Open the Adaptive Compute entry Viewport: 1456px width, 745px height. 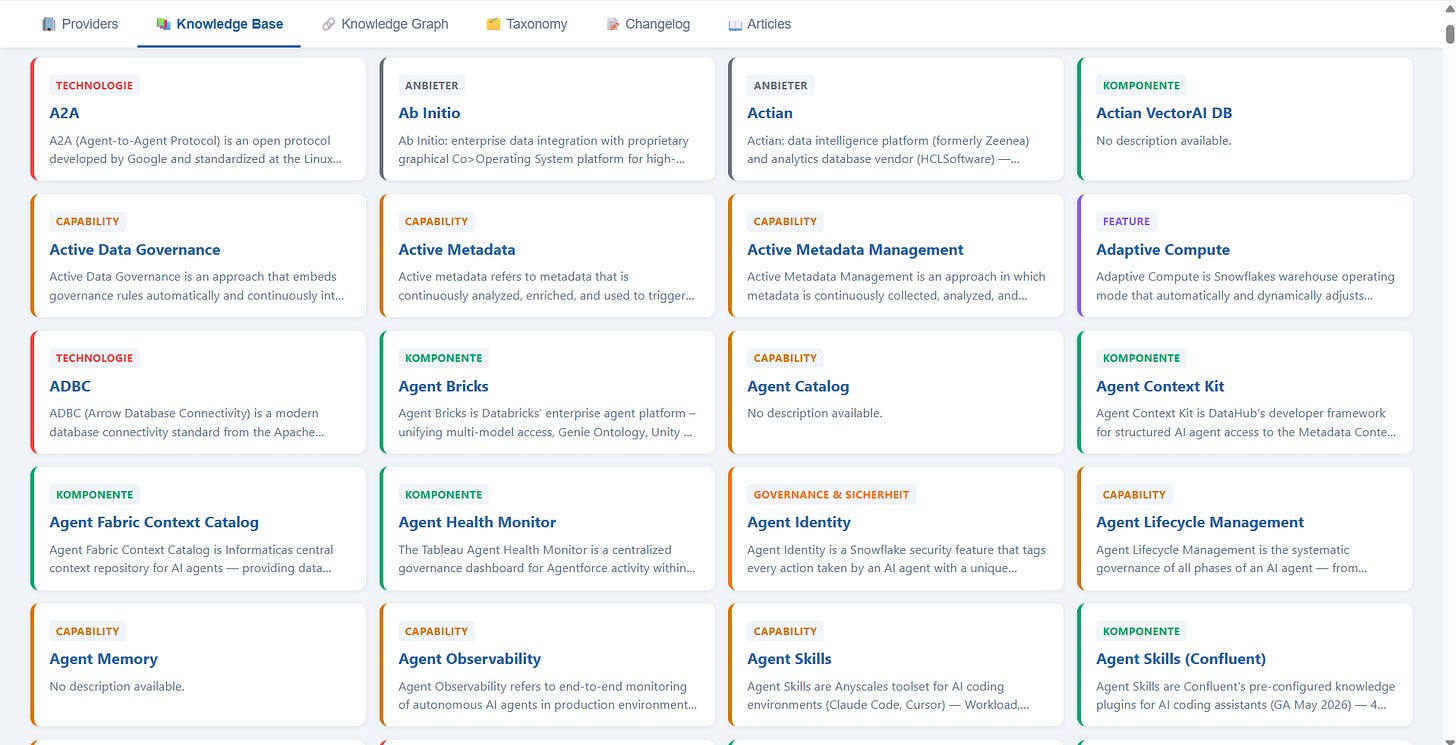pos(1163,250)
